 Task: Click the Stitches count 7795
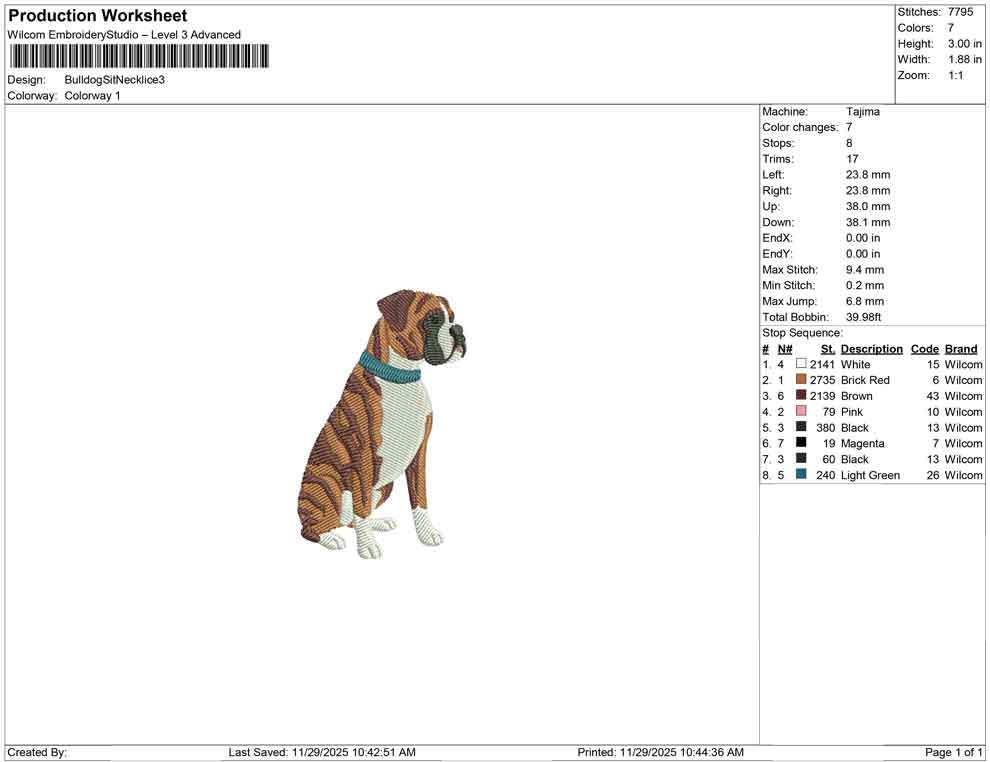coord(960,12)
